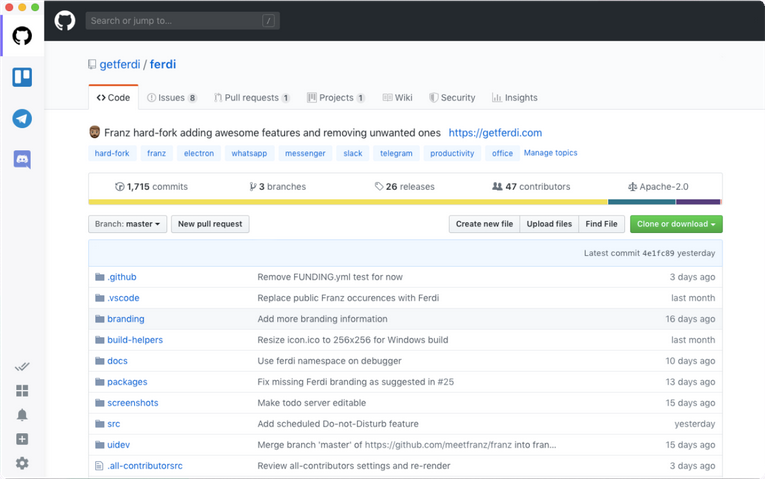Viewport: 765px width, 479px height.
Task: Click the double-checkmark todos icon in sidebar
Action: (22, 366)
